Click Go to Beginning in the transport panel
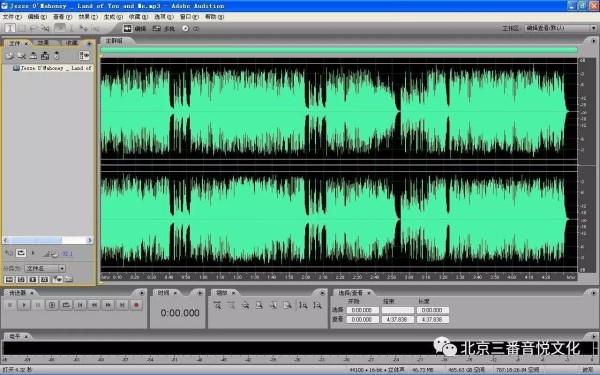The height and width of the screenshot is (375, 600). click(80, 305)
